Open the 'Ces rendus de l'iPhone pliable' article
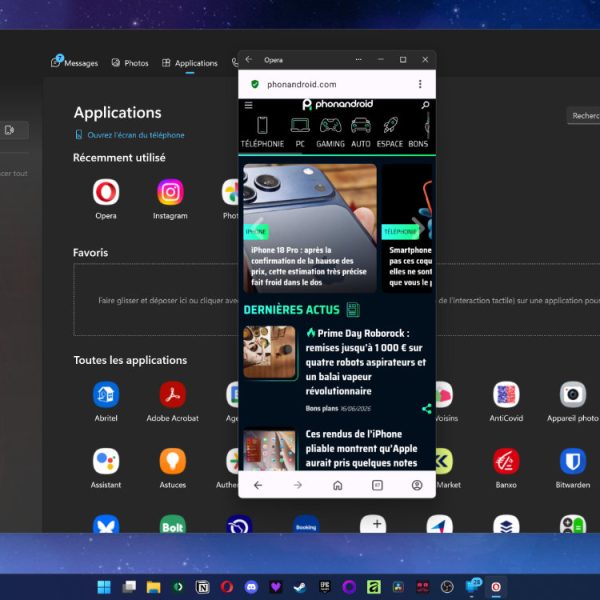This screenshot has height=600, width=600. [361, 448]
